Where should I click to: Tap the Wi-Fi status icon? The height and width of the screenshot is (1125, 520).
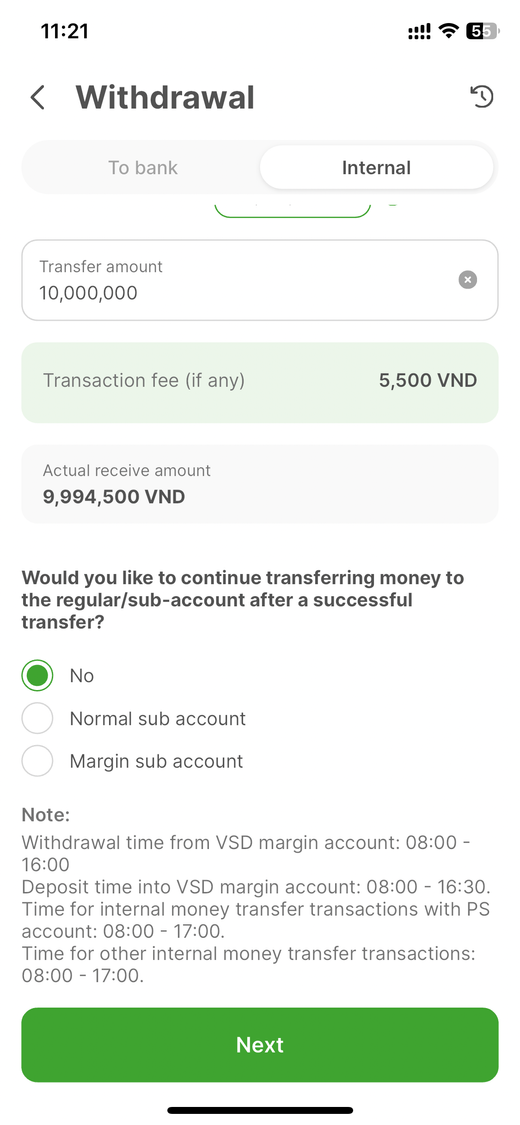click(x=449, y=31)
